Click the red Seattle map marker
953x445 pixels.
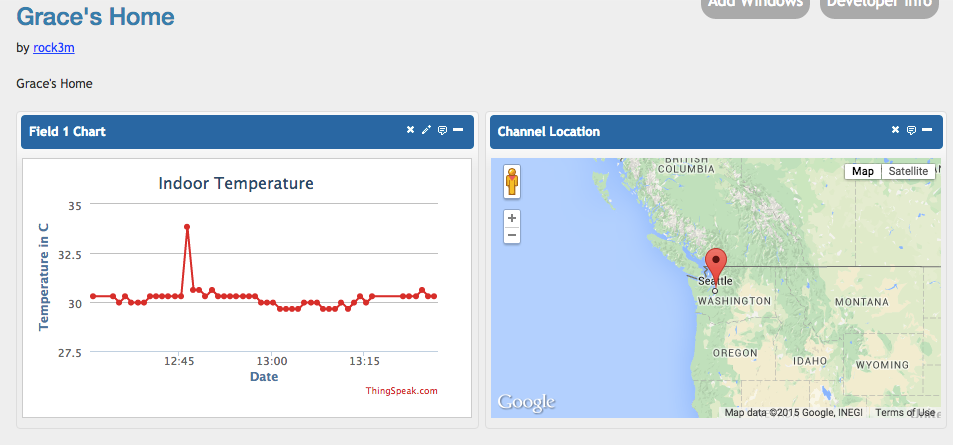pyautogui.click(x=716, y=264)
